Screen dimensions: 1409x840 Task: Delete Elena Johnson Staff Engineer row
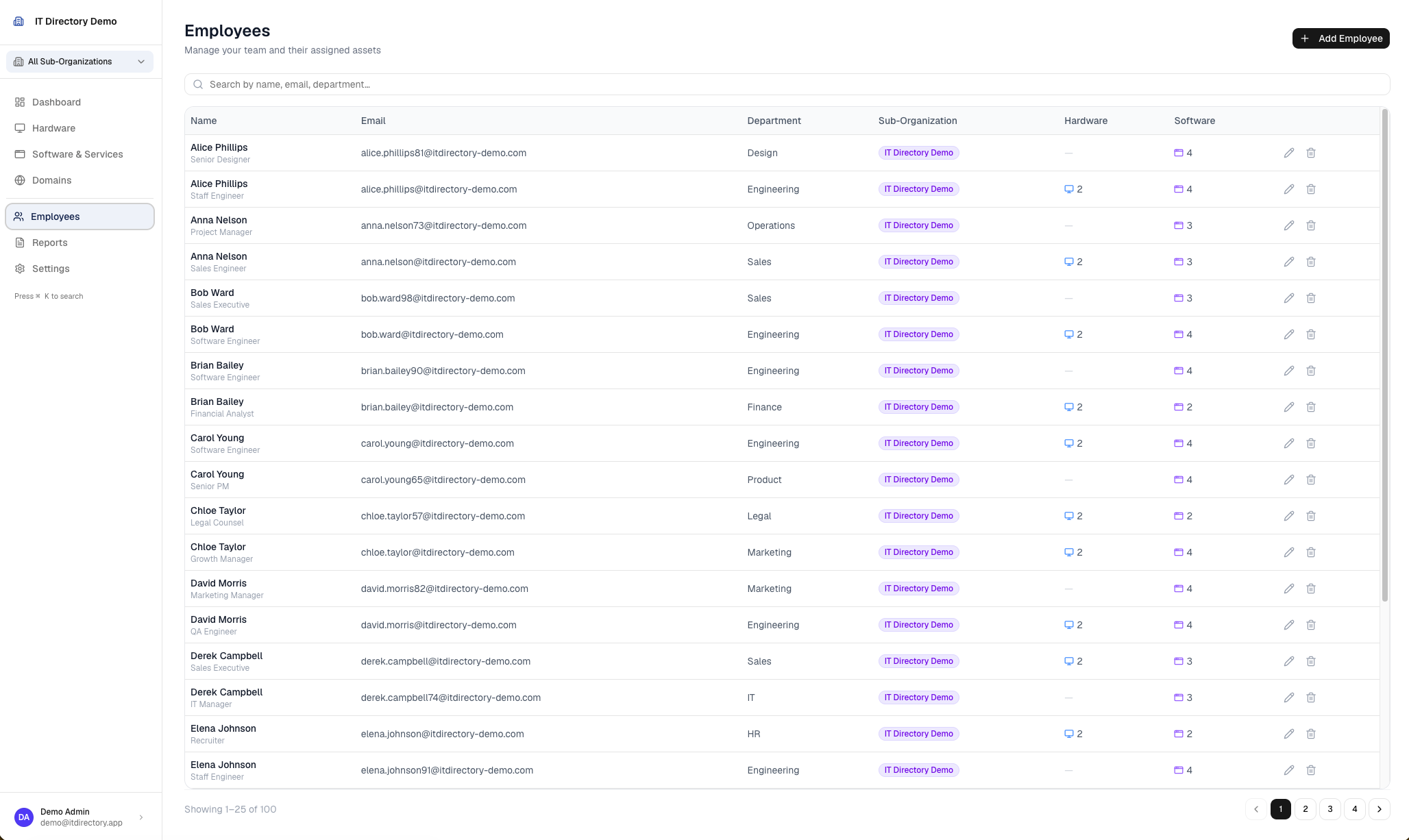tap(1311, 770)
